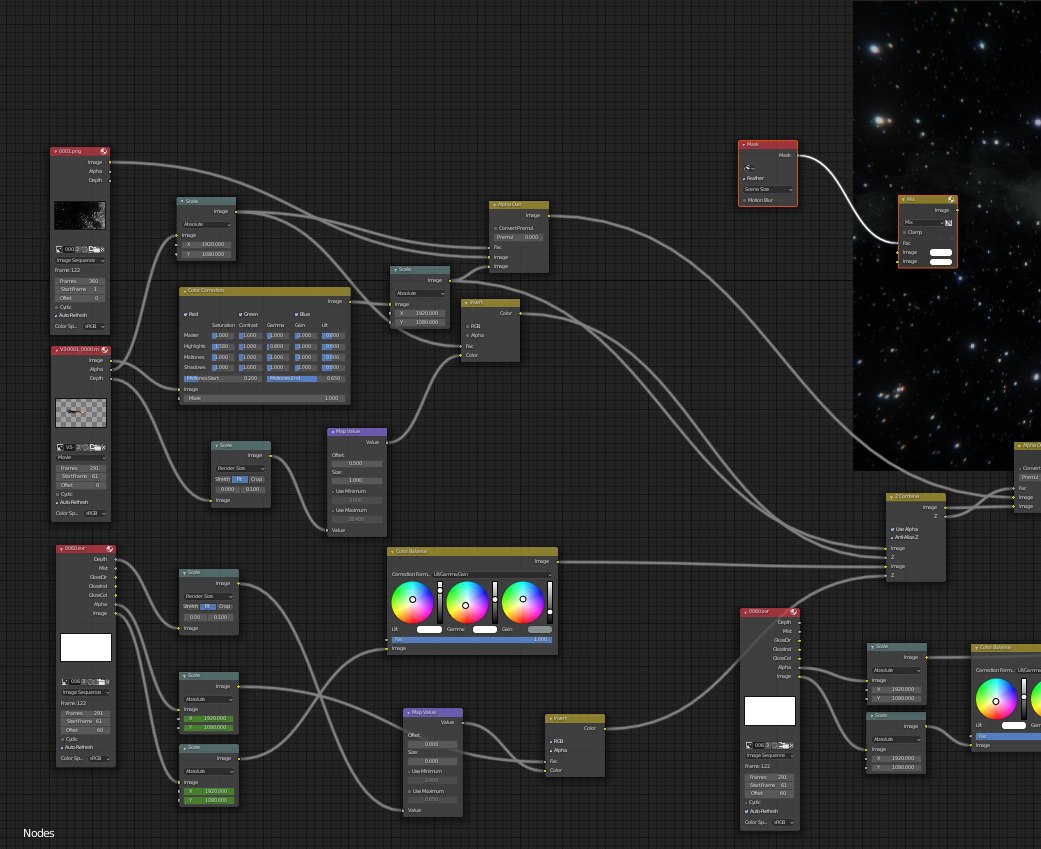Image resolution: width=1041 pixels, height=849 pixels.
Task: Select Crop in Scale node wired to V3-0001 Depth
Action: [257, 479]
